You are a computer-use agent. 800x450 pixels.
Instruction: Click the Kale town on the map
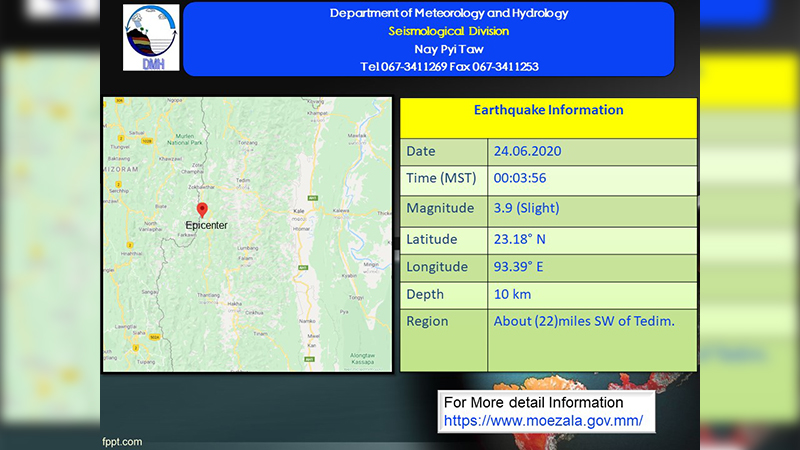[x=298, y=211]
